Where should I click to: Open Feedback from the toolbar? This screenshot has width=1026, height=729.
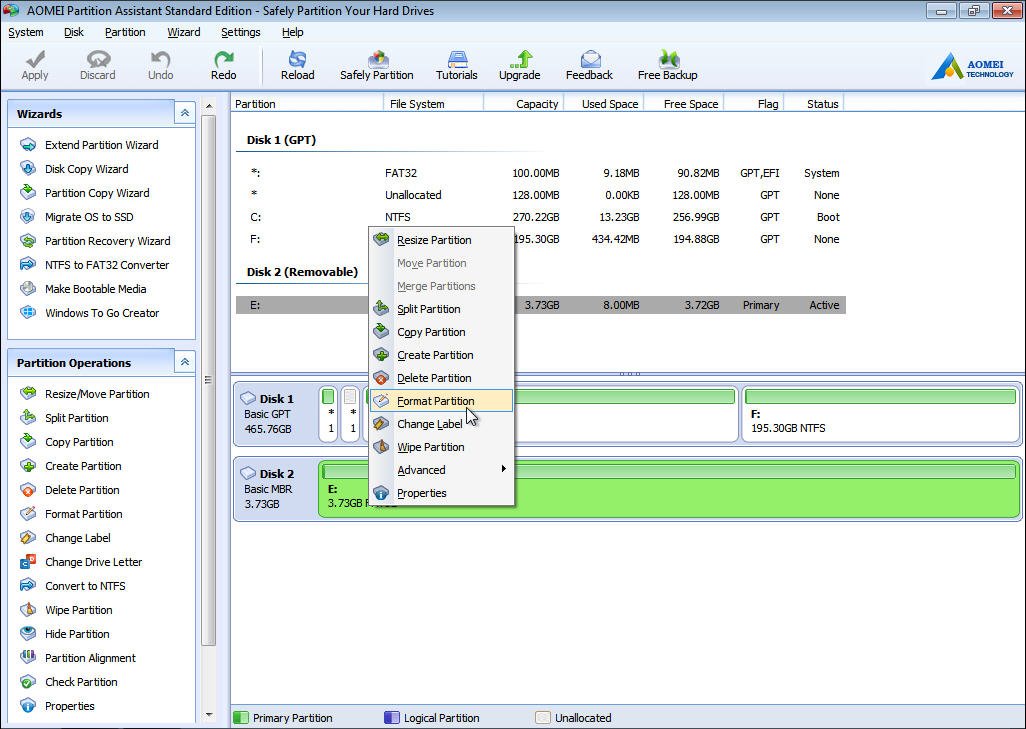pyautogui.click(x=589, y=65)
